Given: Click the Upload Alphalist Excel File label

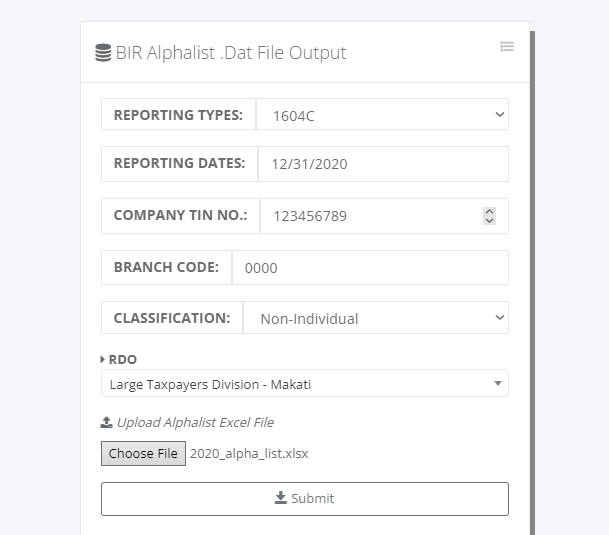Looking at the screenshot, I should pos(195,422).
